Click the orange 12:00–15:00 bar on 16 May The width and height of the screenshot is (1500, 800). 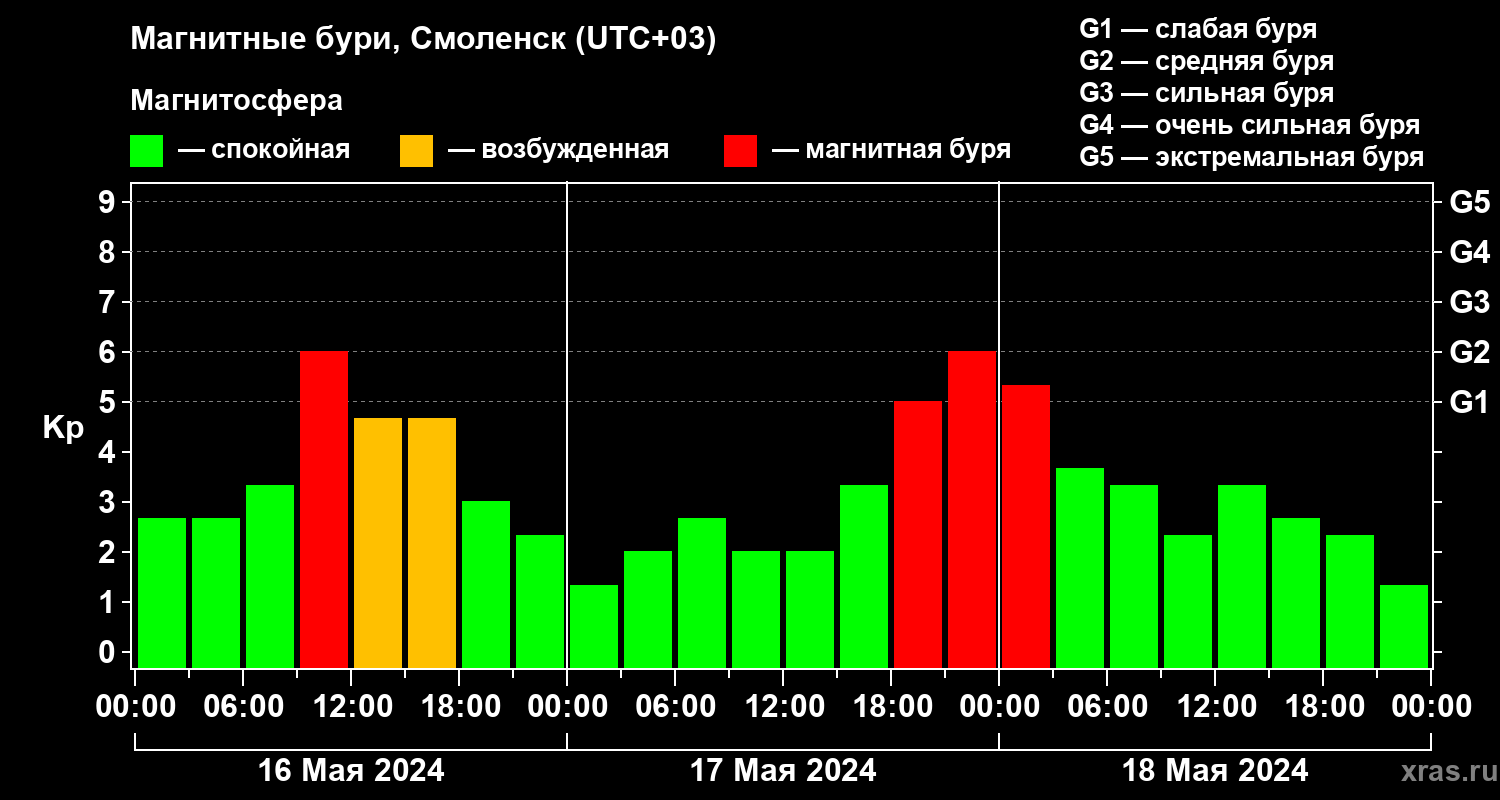pos(378,543)
